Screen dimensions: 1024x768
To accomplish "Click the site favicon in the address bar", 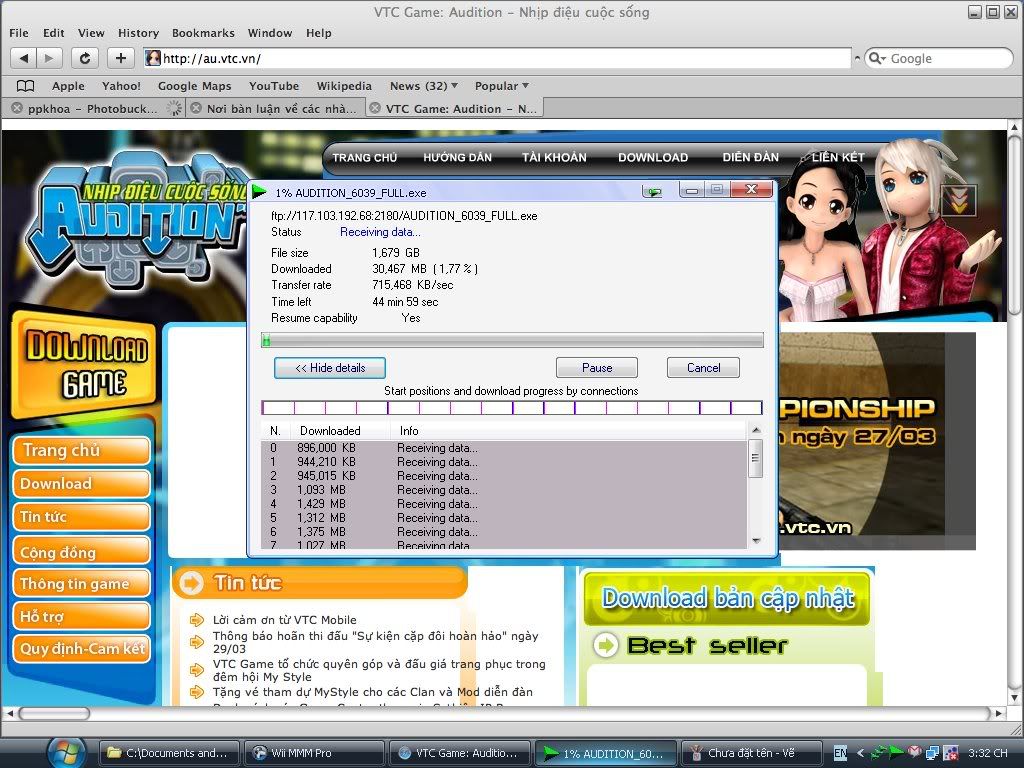I will point(153,58).
